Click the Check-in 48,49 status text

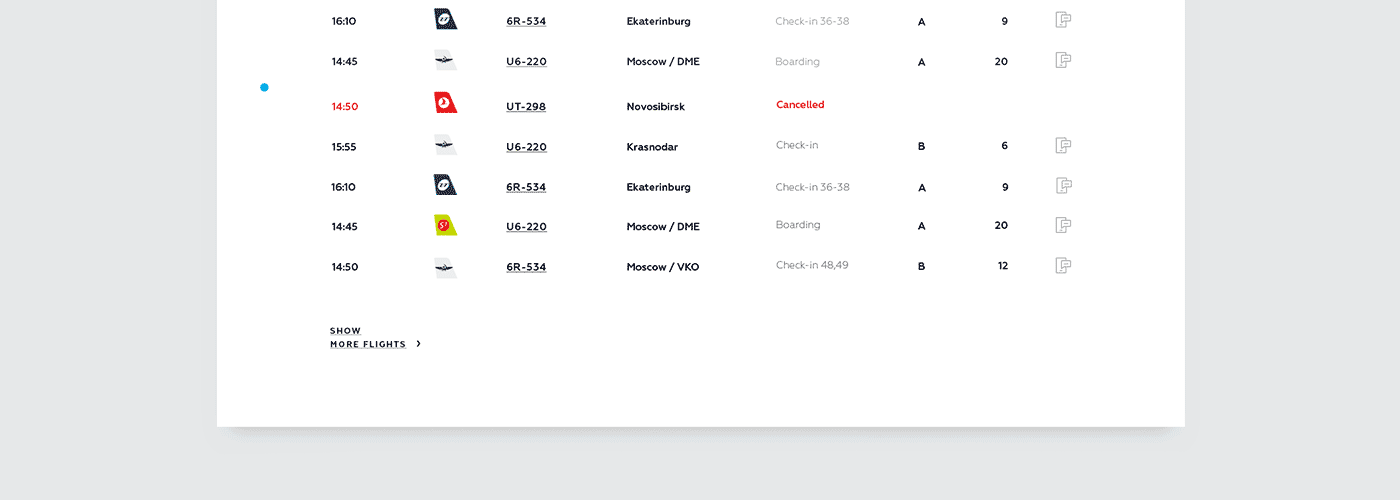tap(812, 265)
